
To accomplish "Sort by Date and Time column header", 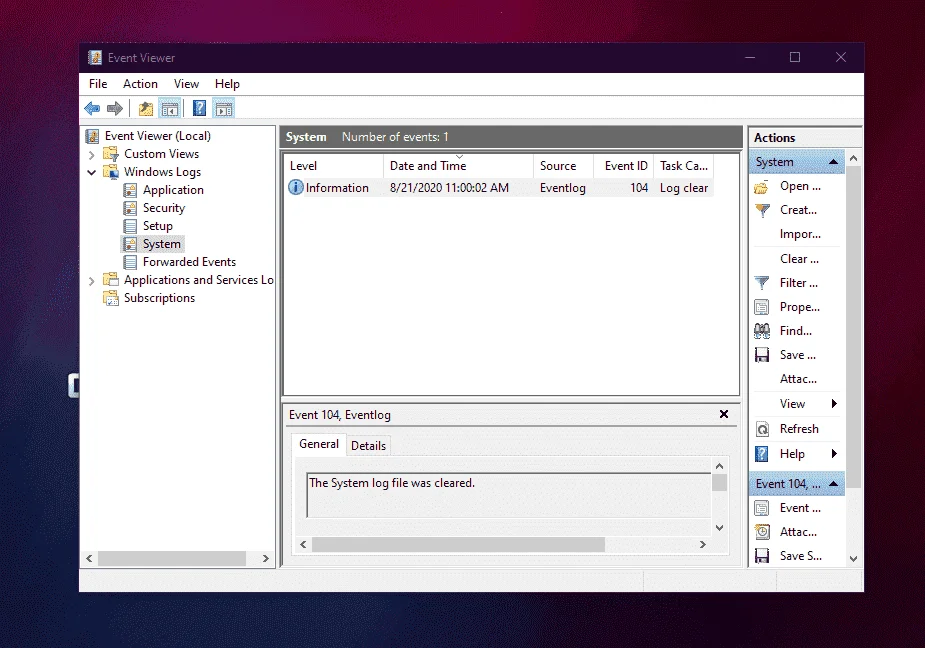I will coord(458,166).
